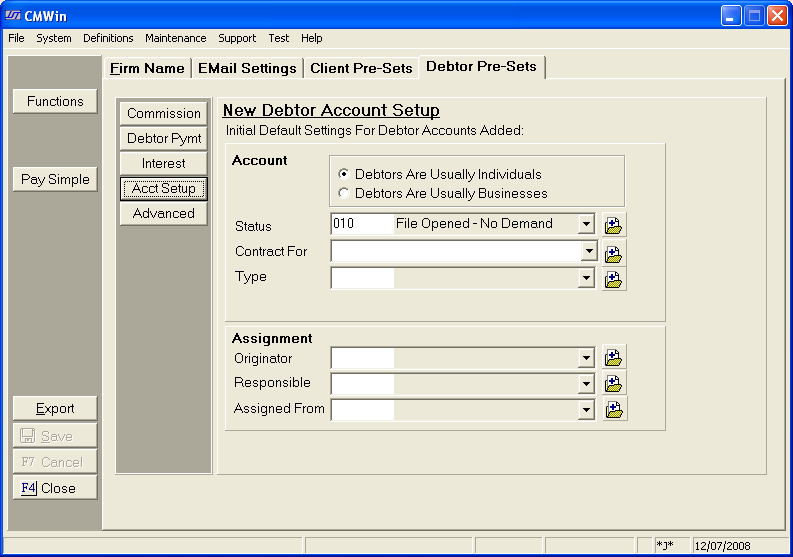Viewport: 793px width, 557px height.
Task: Open the Contract For dropdown
Action: (x=589, y=252)
